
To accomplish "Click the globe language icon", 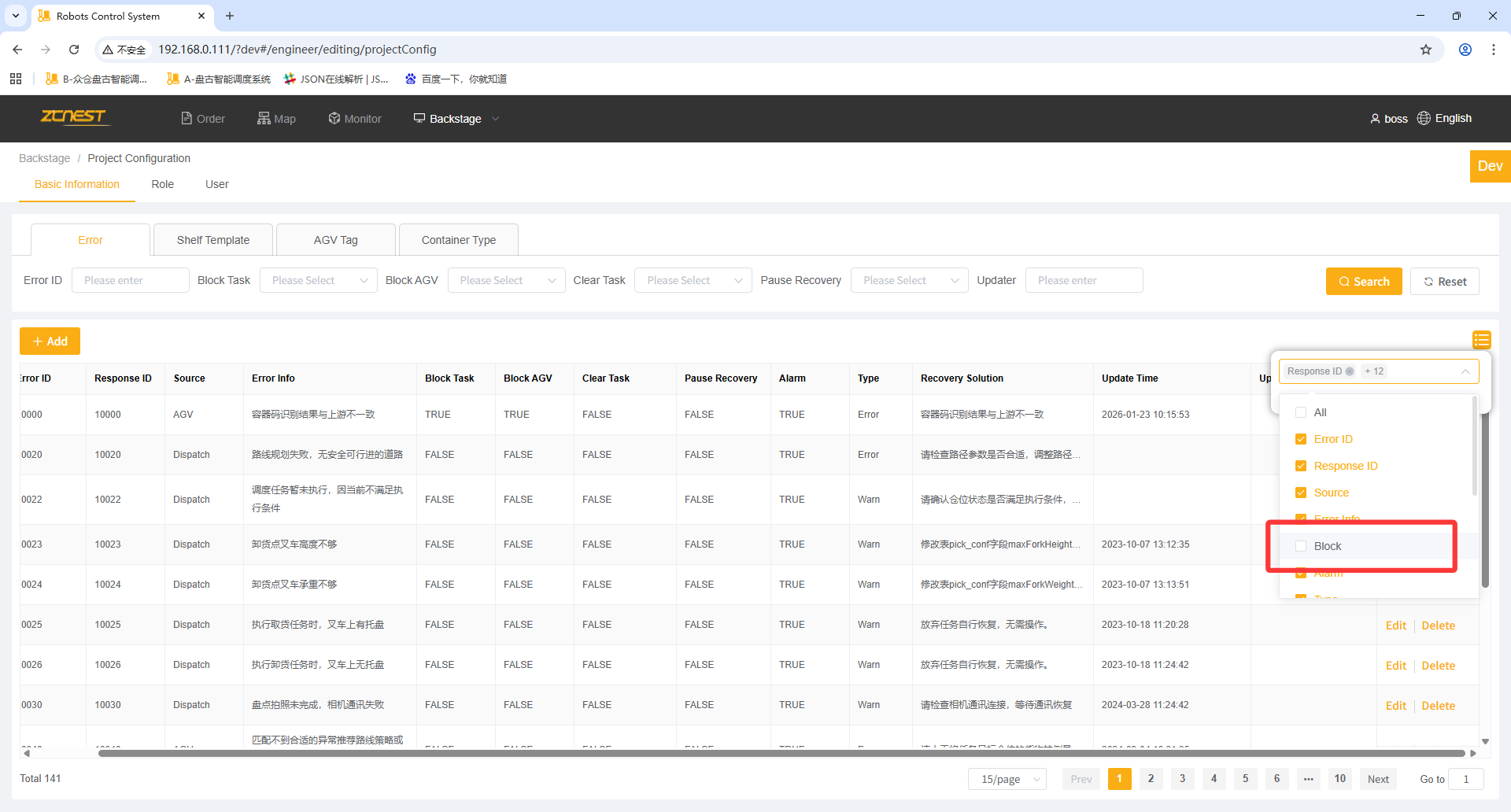I will pos(1424,118).
